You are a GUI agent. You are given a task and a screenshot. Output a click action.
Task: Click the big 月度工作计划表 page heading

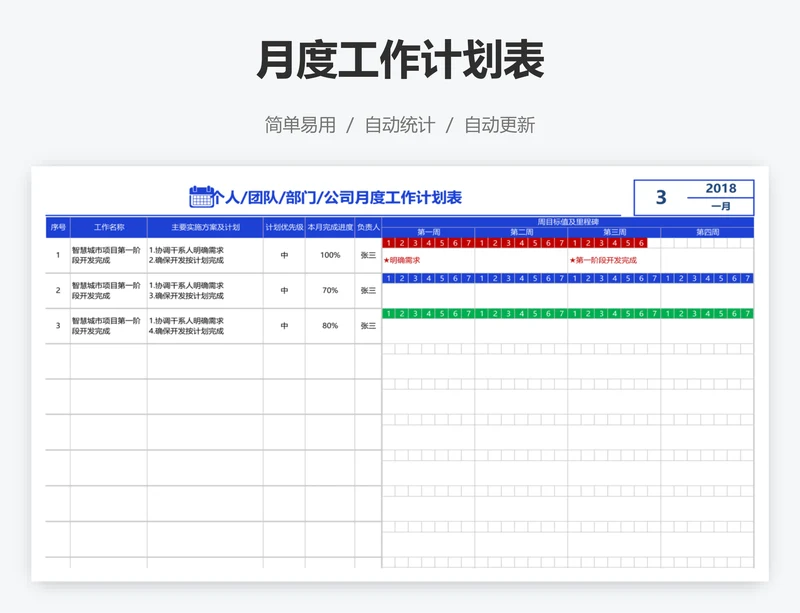tap(400, 60)
